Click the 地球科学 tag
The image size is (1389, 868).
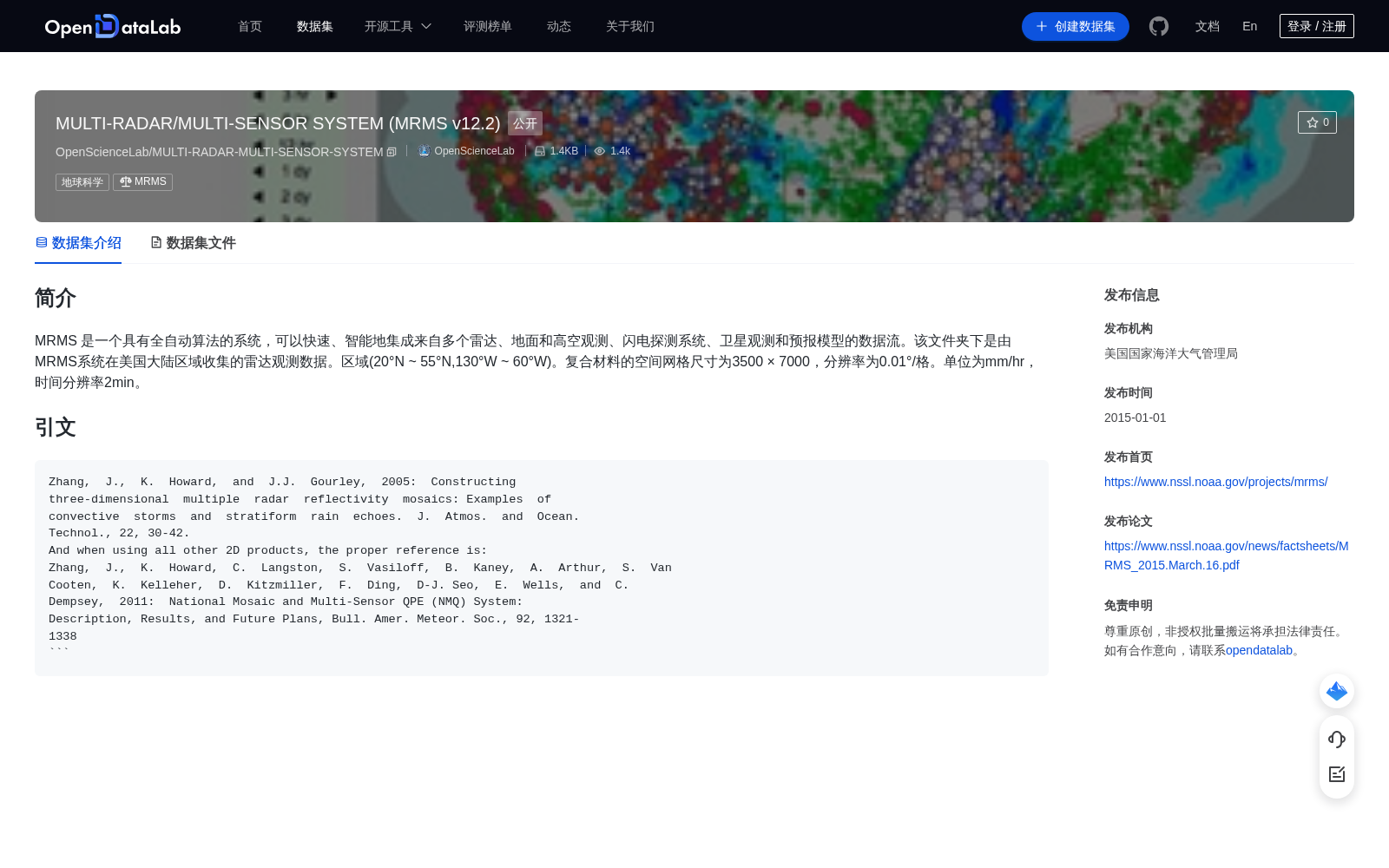82,181
